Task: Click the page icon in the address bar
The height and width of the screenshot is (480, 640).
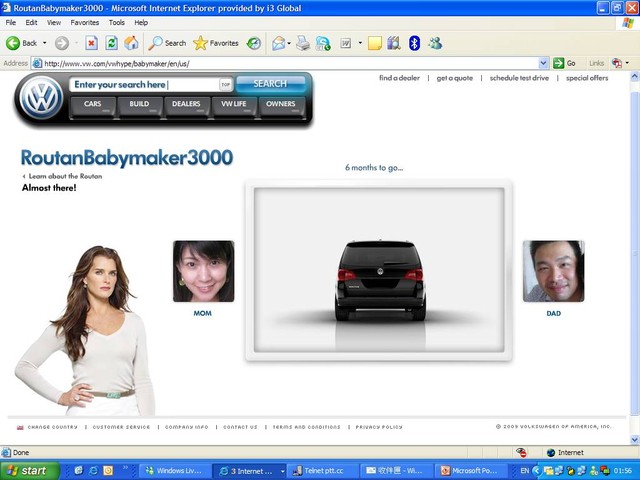Action: tap(37, 63)
